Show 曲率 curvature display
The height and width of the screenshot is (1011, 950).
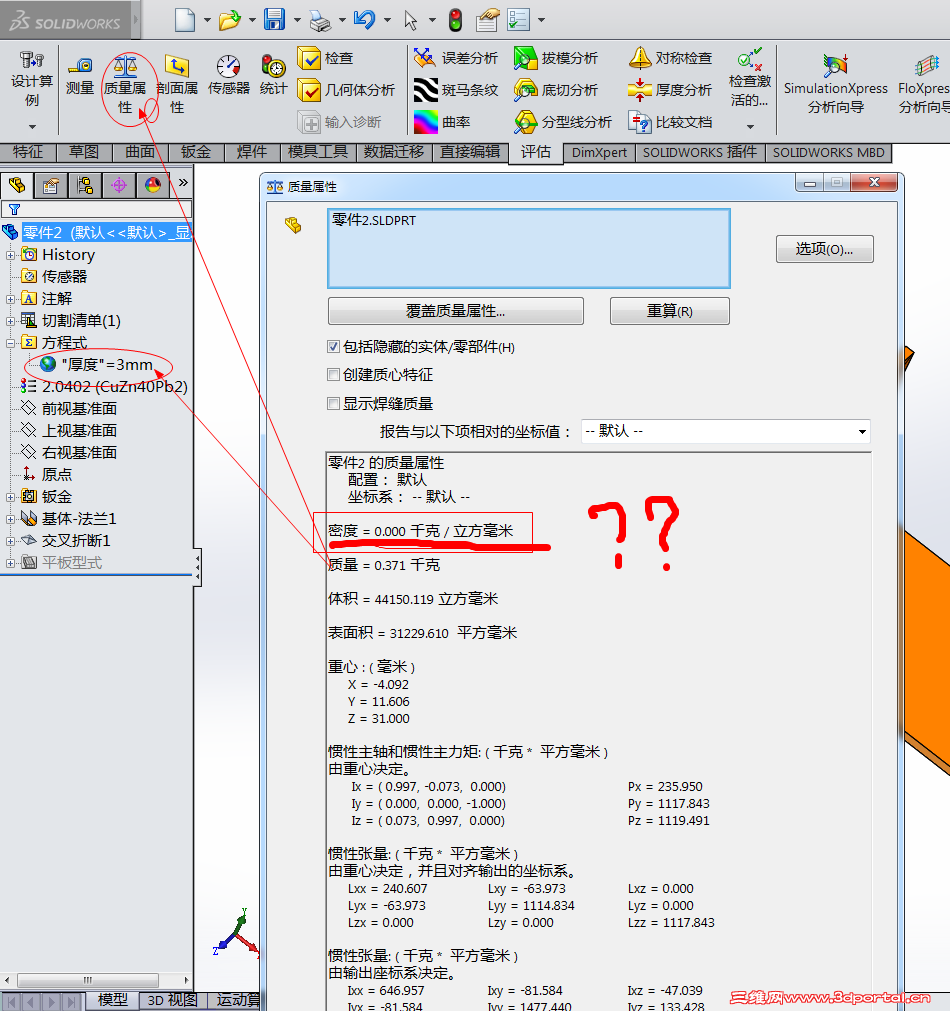click(x=442, y=121)
